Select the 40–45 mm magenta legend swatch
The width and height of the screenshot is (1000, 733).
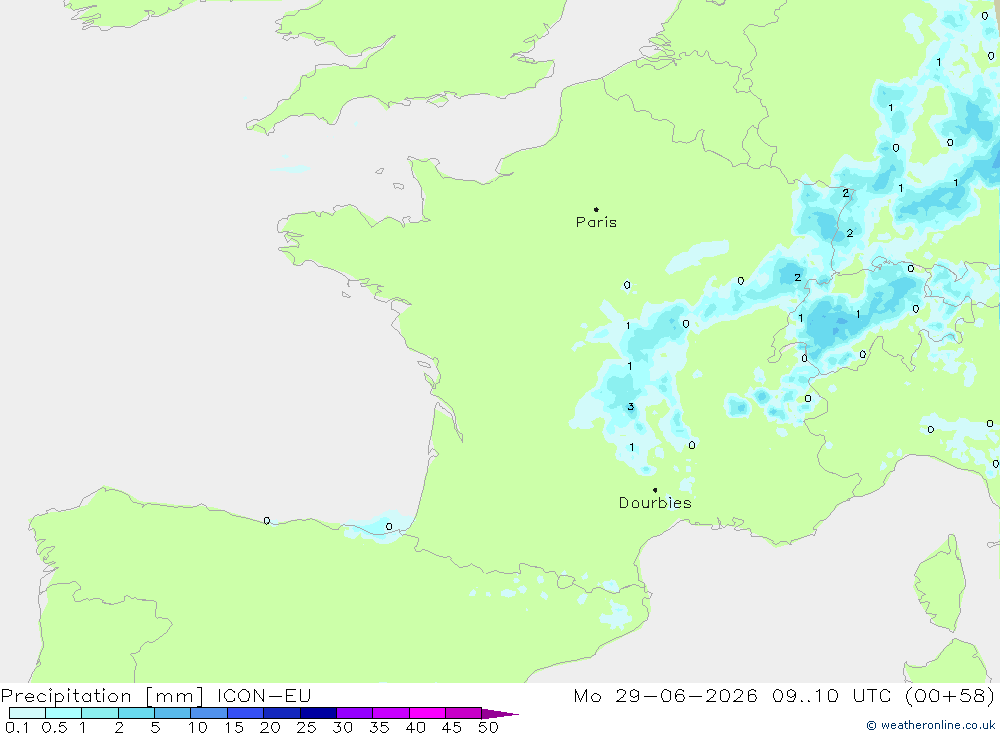[x=427, y=713]
